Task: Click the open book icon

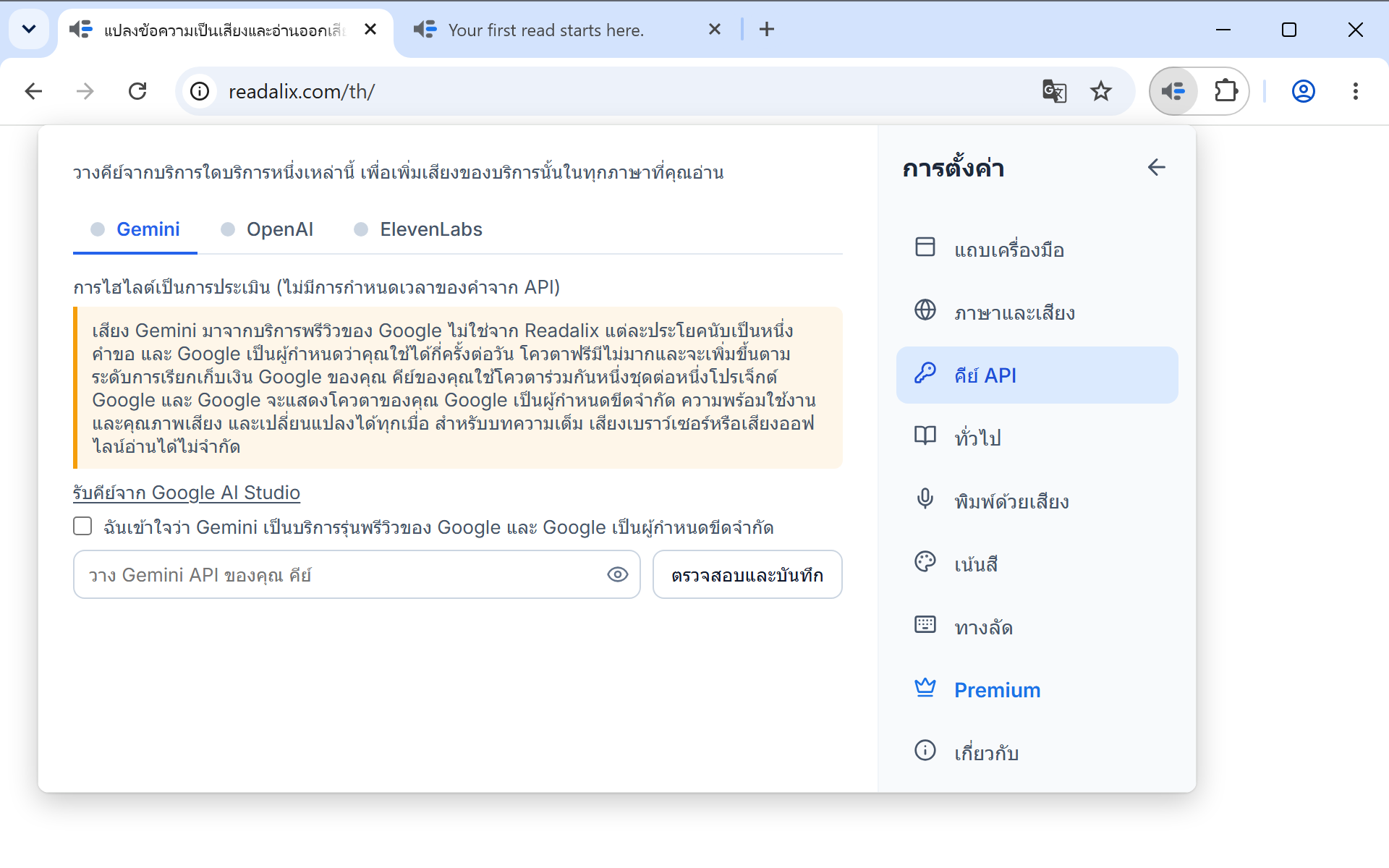Action: click(x=925, y=435)
